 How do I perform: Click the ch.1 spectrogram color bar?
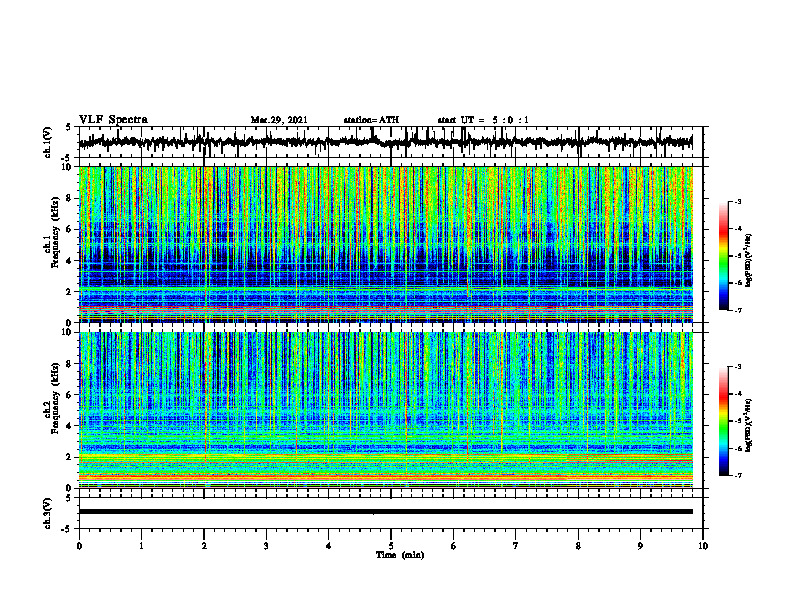(x=723, y=256)
